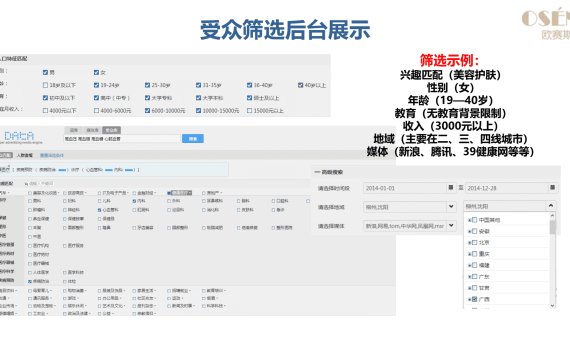Image resolution: width=570 pixels, height=360 pixels.
Task: Uncheck the 10000-15000元 income checkbox
Action: pyautogui.click(x=198, y=111)
